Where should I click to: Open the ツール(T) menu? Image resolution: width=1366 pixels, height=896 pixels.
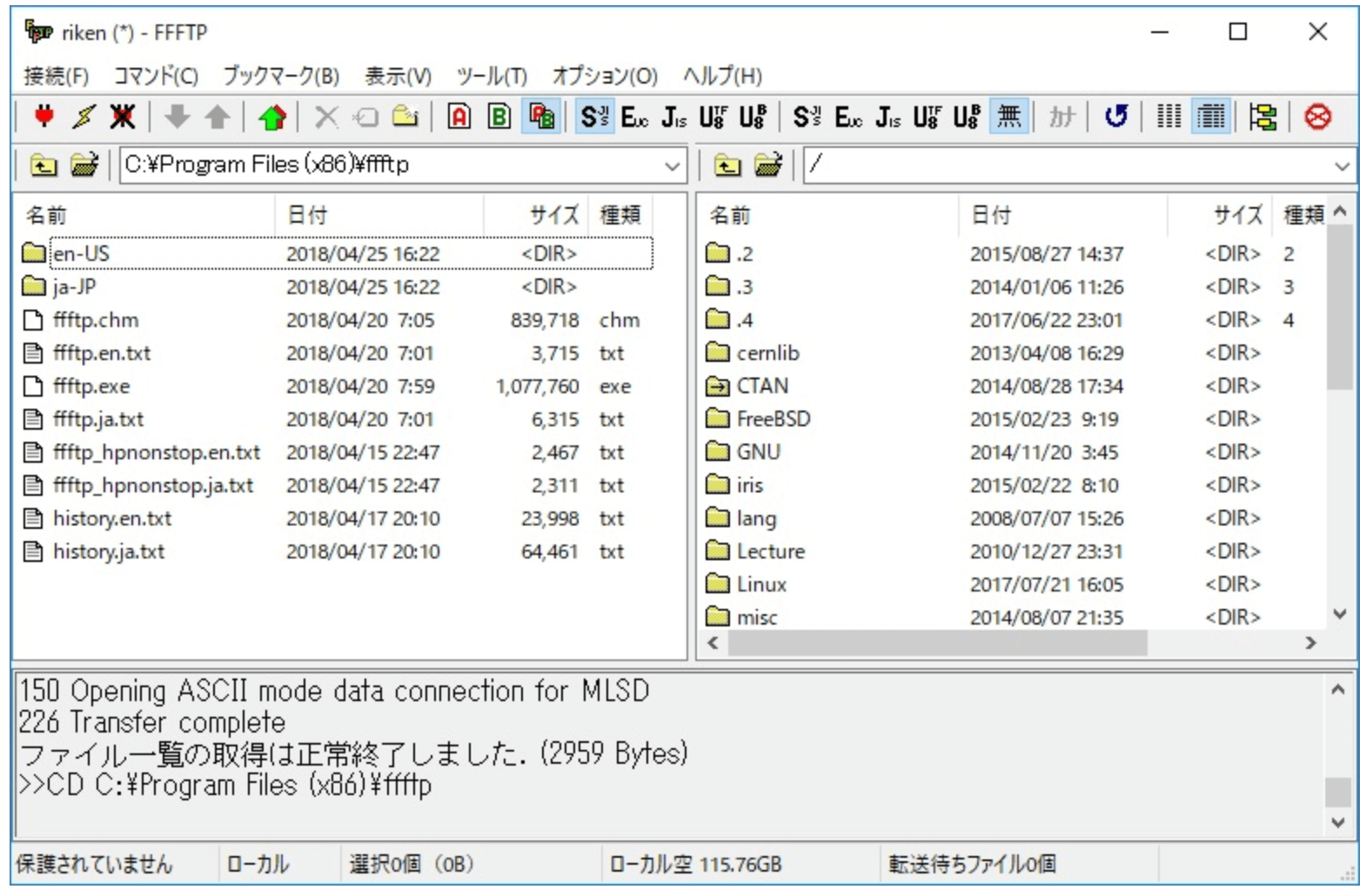[x=492, y=77]
